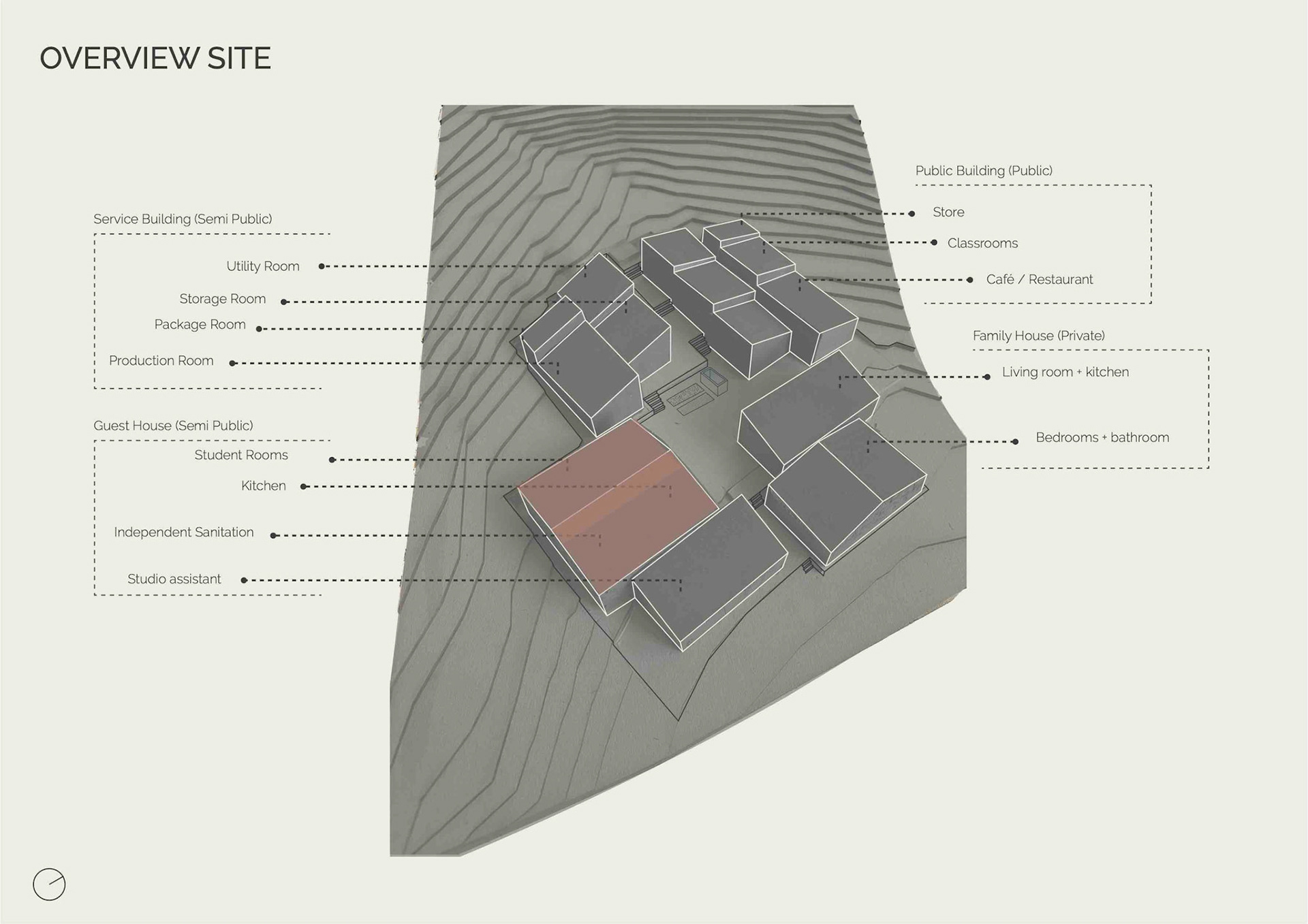Viewport: 1308px width, 924px height.
Task: Select the Storage Room label
Action: point(222,299)
